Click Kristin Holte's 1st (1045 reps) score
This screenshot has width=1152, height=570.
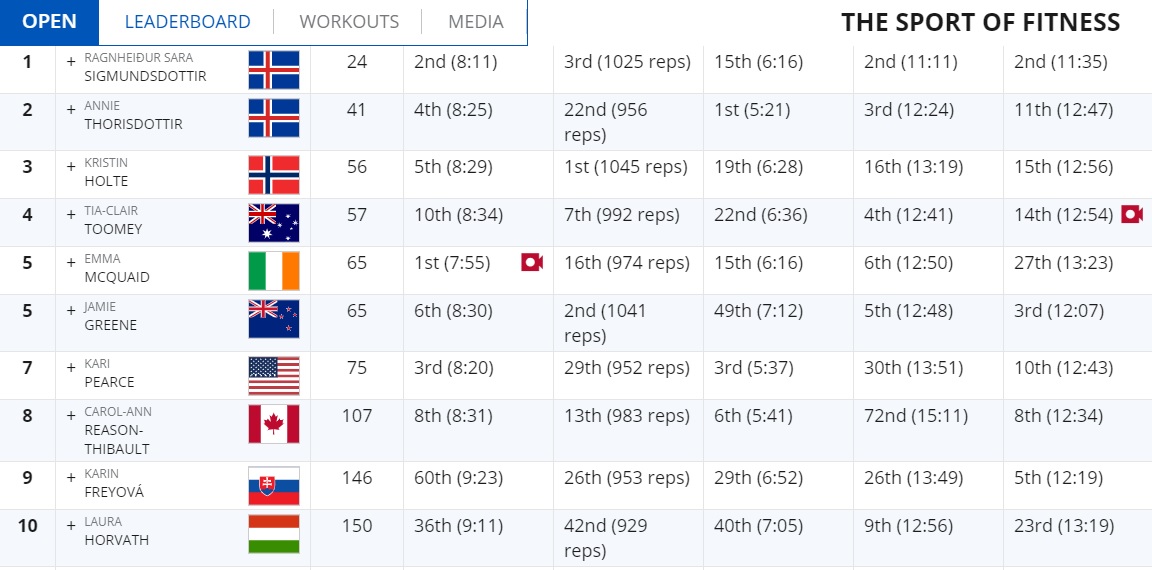(626, 167)
